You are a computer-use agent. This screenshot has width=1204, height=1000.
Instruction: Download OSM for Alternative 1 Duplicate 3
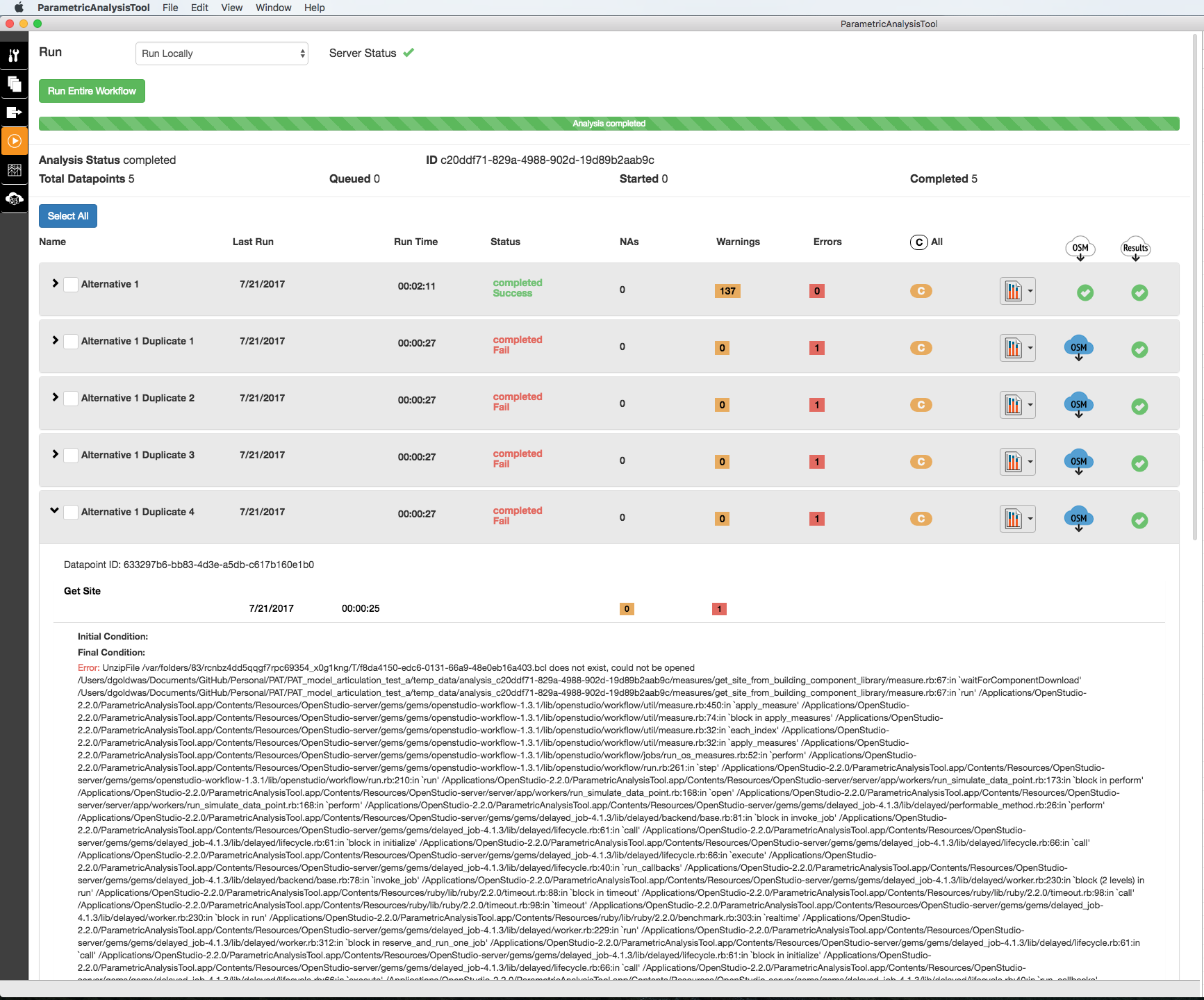(1079, 462)
